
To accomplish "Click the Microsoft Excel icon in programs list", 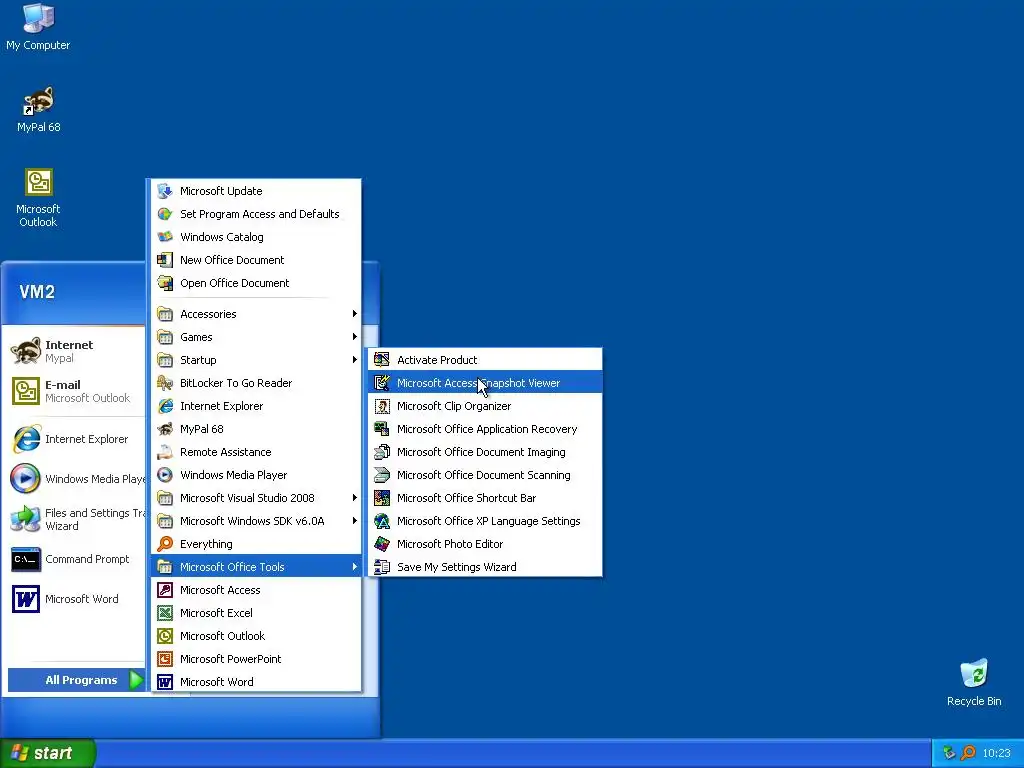I will coord(165,613).
